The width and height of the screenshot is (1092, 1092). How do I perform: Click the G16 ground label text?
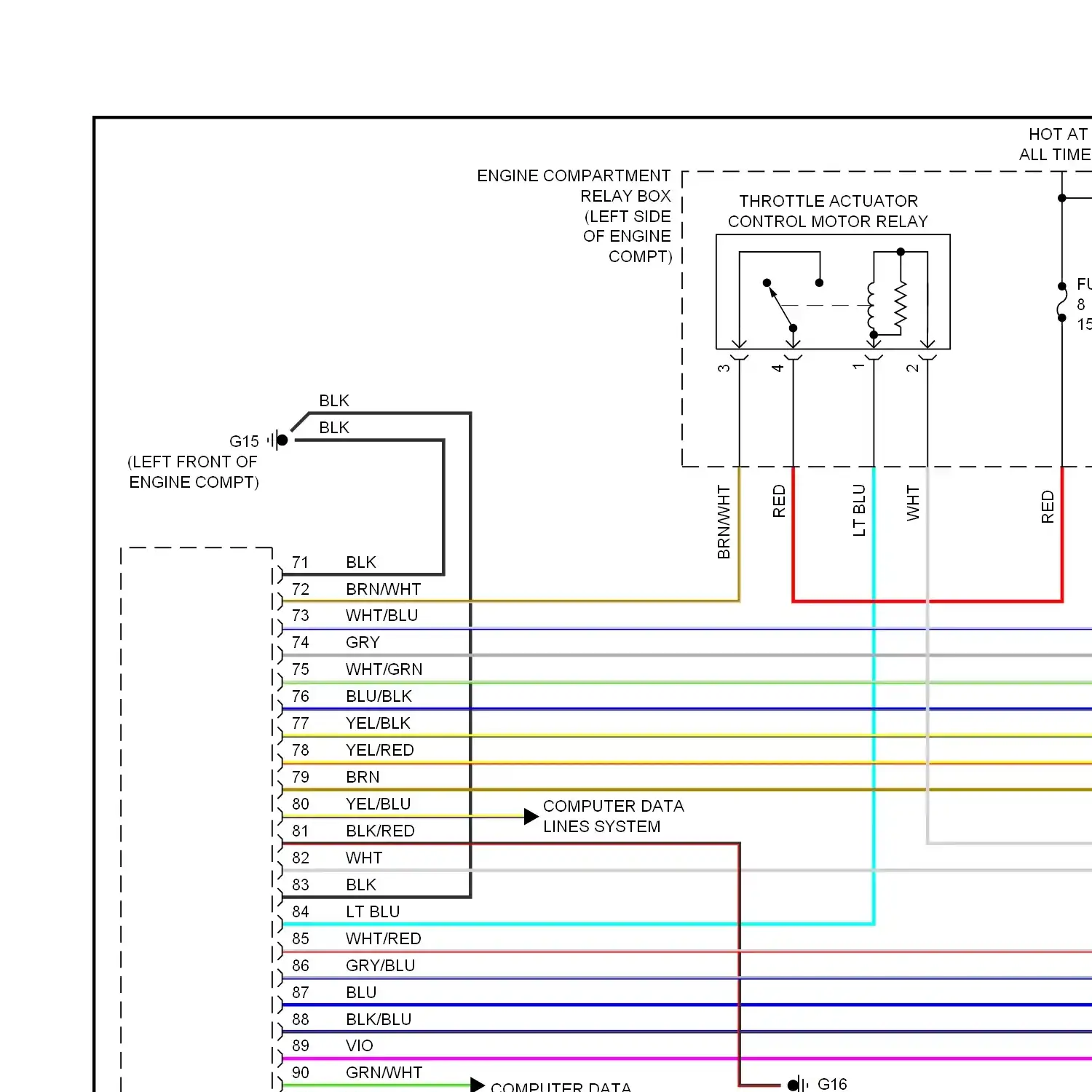pos(832,1084)
